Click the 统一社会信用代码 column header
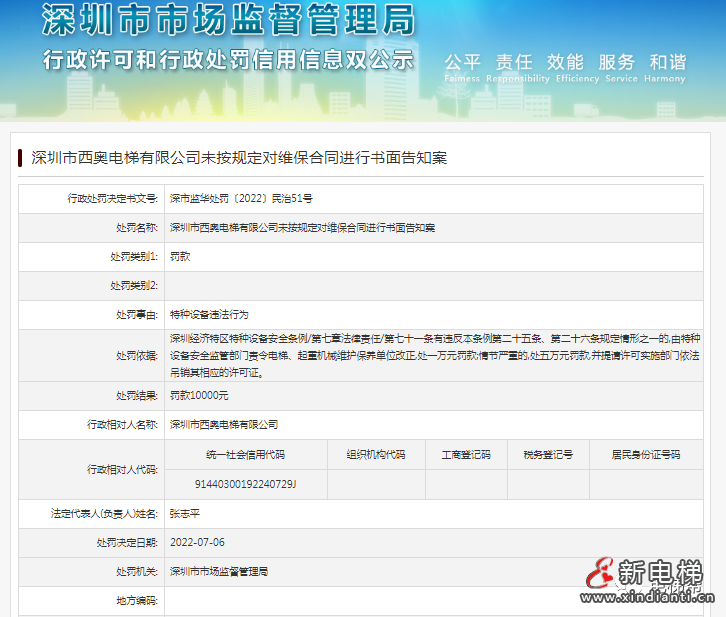 tap(245, 455)
